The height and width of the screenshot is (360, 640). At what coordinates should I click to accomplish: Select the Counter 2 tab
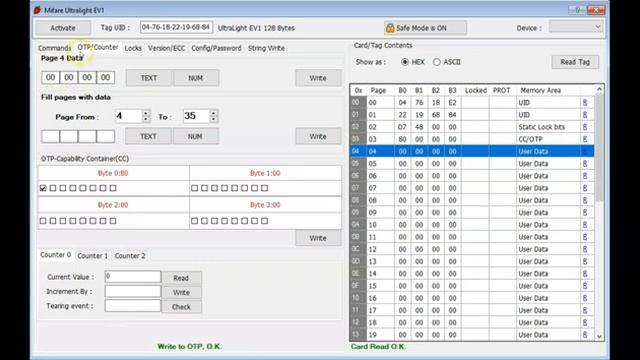[x=130, y=256]
